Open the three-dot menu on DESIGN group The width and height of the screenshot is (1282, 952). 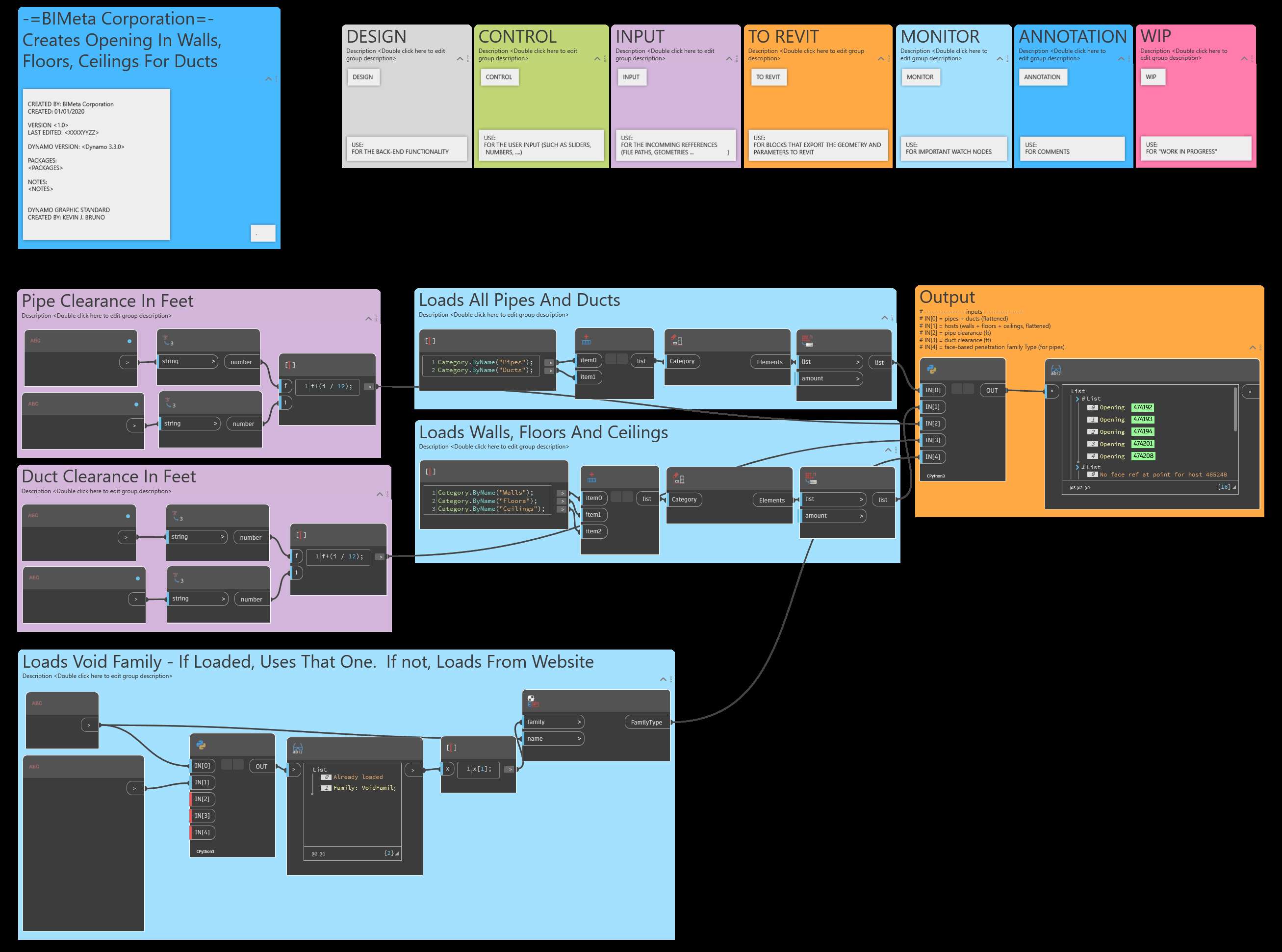467,58
